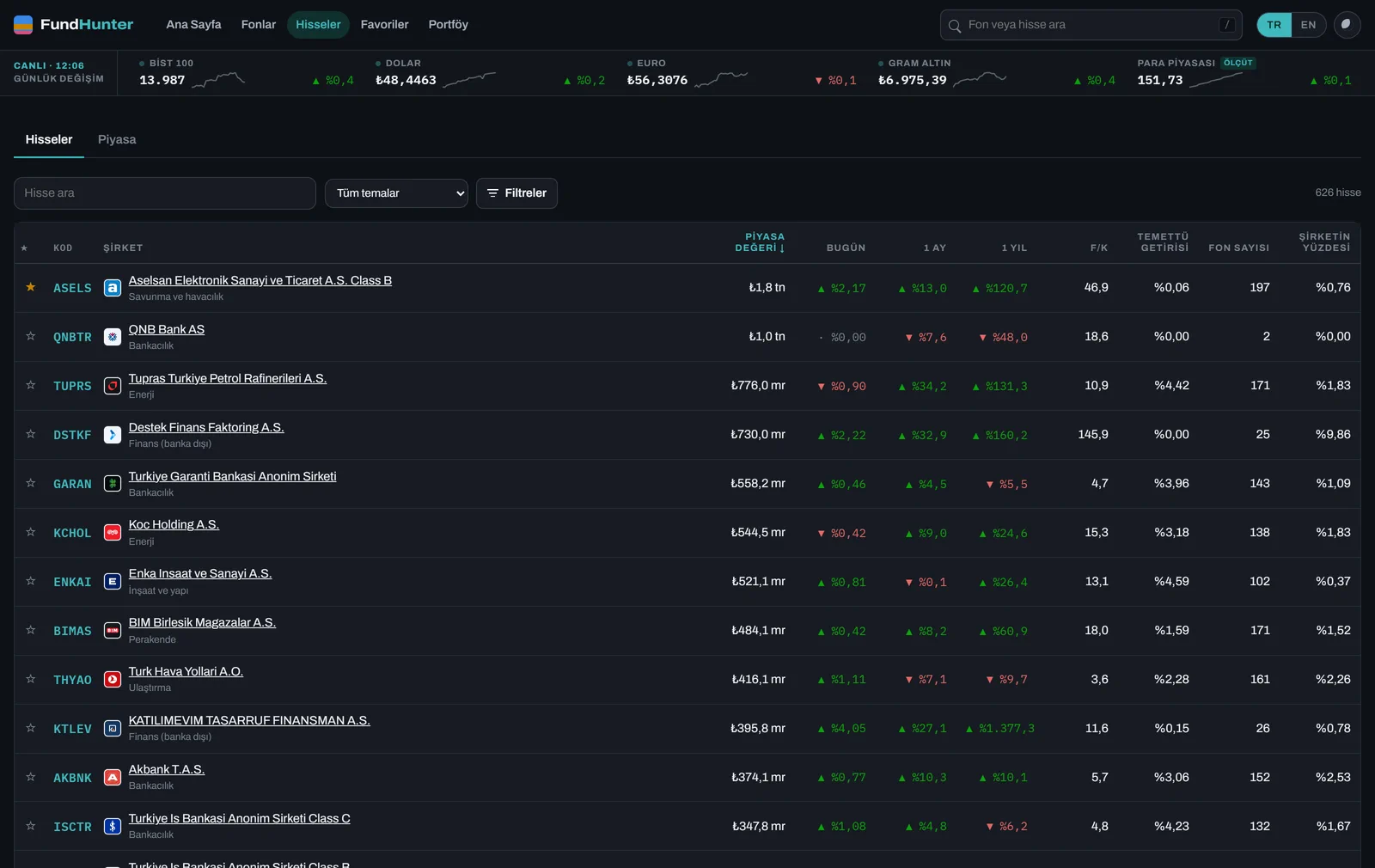
Task: Sort by Piyasa Değeri column
Action: [760, 242]
